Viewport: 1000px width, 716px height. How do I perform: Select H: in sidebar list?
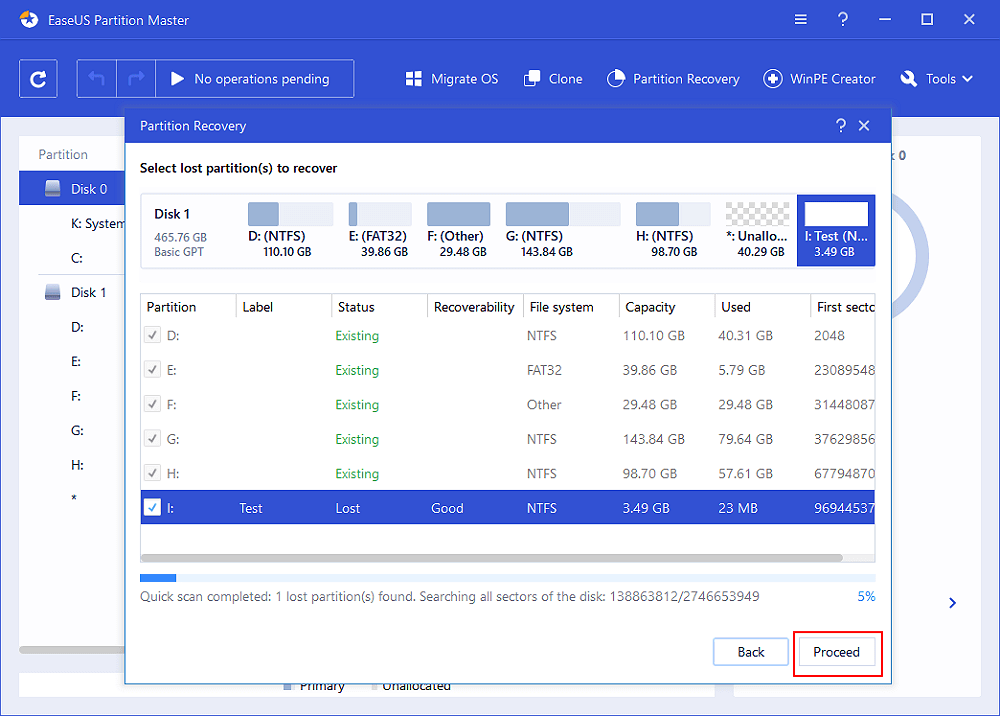pos(77,465)
